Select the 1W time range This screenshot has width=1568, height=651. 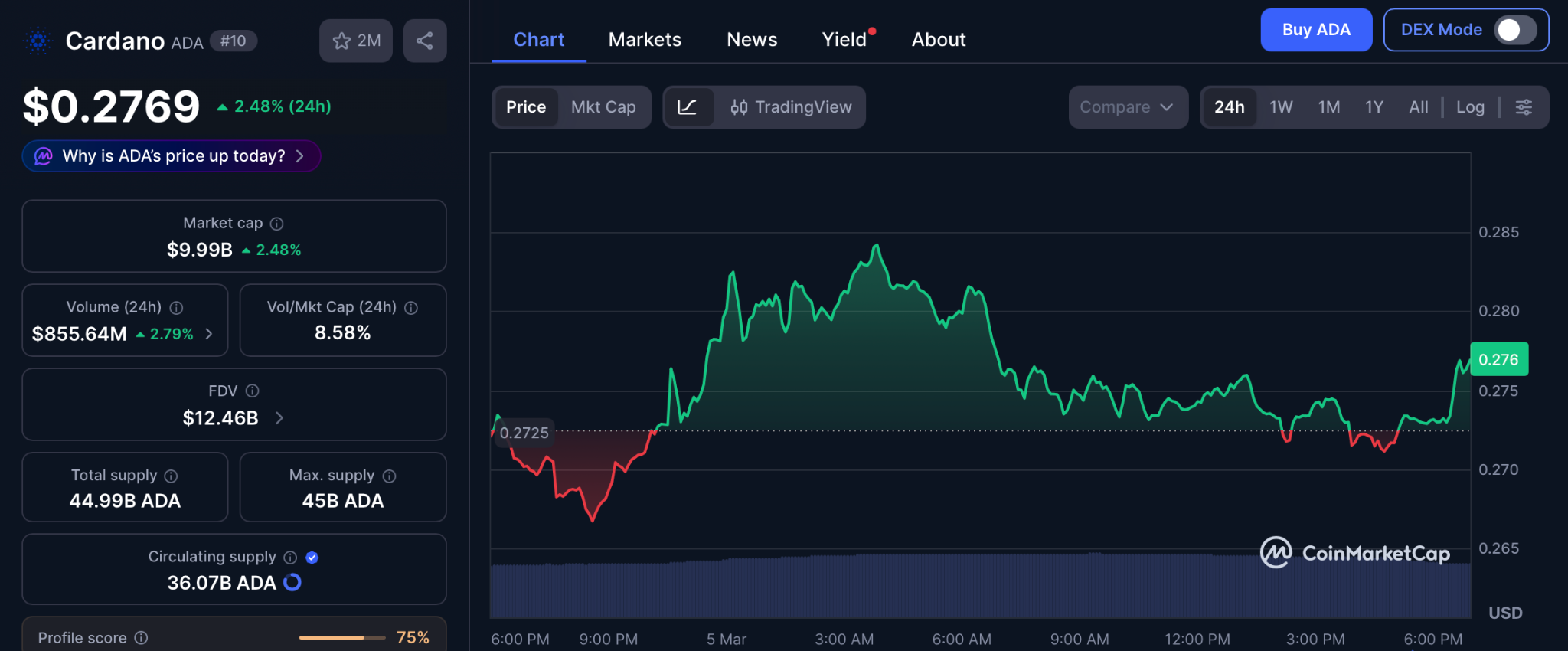click(x=1281, y=107)
